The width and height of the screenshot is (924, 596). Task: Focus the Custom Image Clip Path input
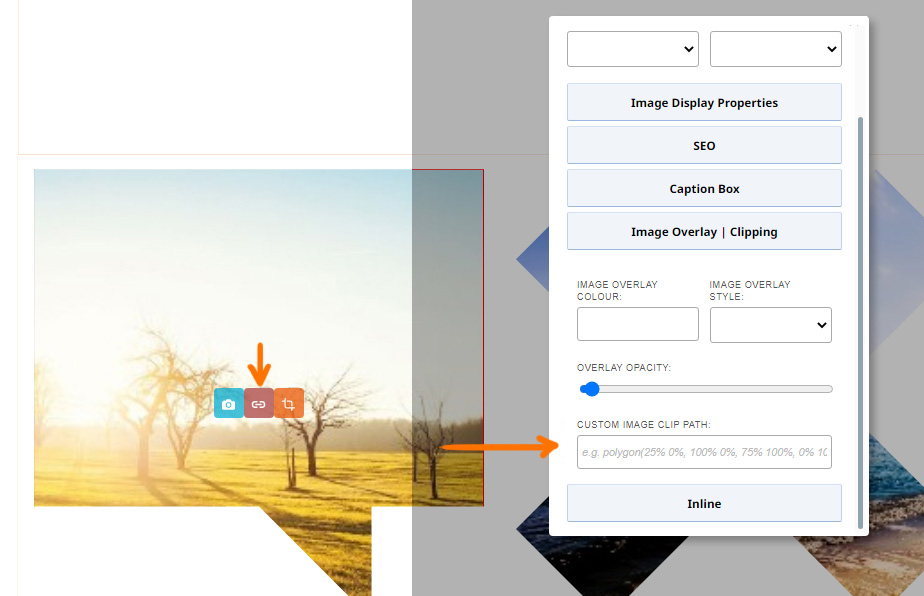704,452
